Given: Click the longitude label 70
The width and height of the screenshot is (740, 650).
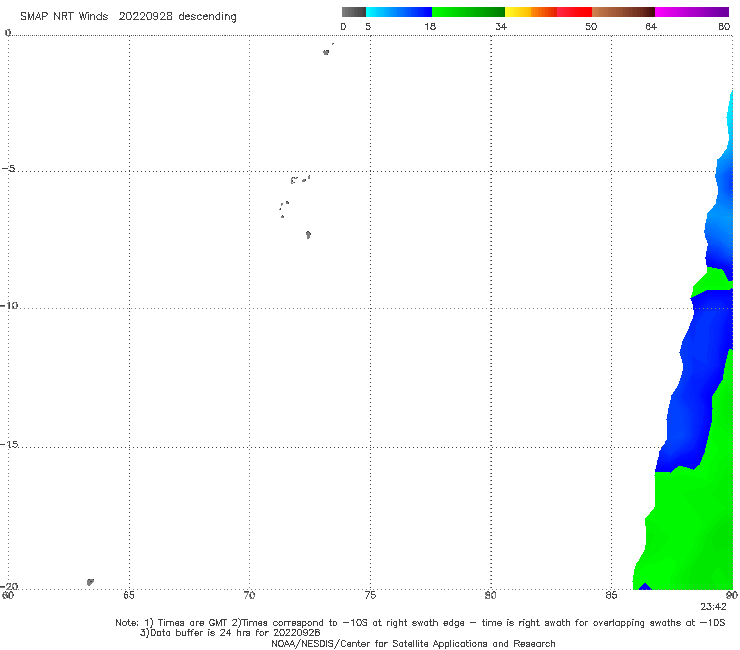Looking at the screenshot, I should tap(249, 595).
